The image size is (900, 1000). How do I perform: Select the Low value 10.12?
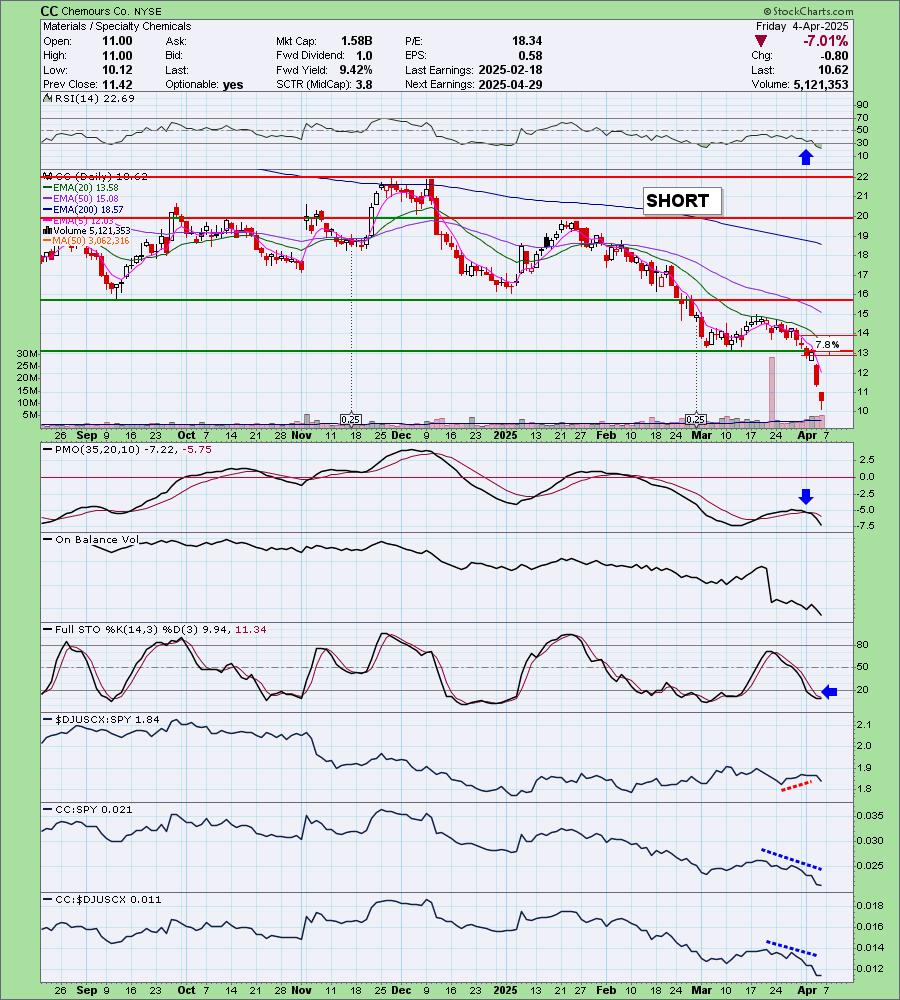tap(117, 70)
